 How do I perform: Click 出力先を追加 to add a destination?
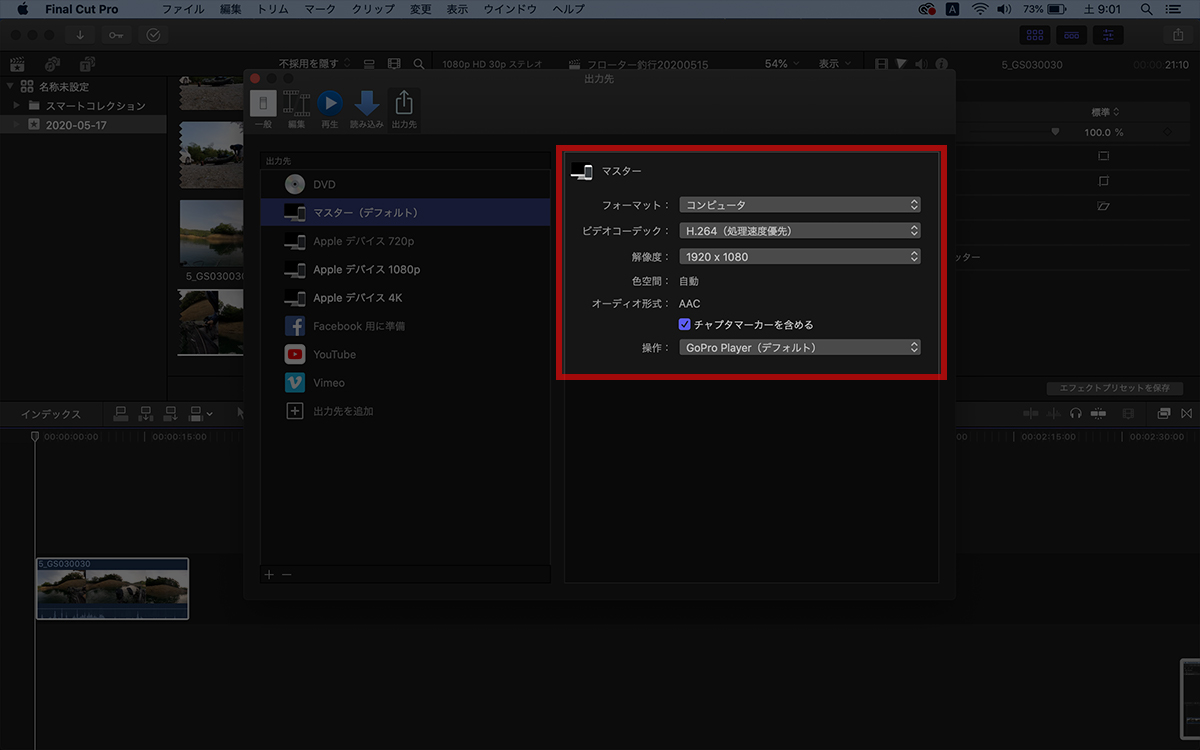click(x=342, y=411)
